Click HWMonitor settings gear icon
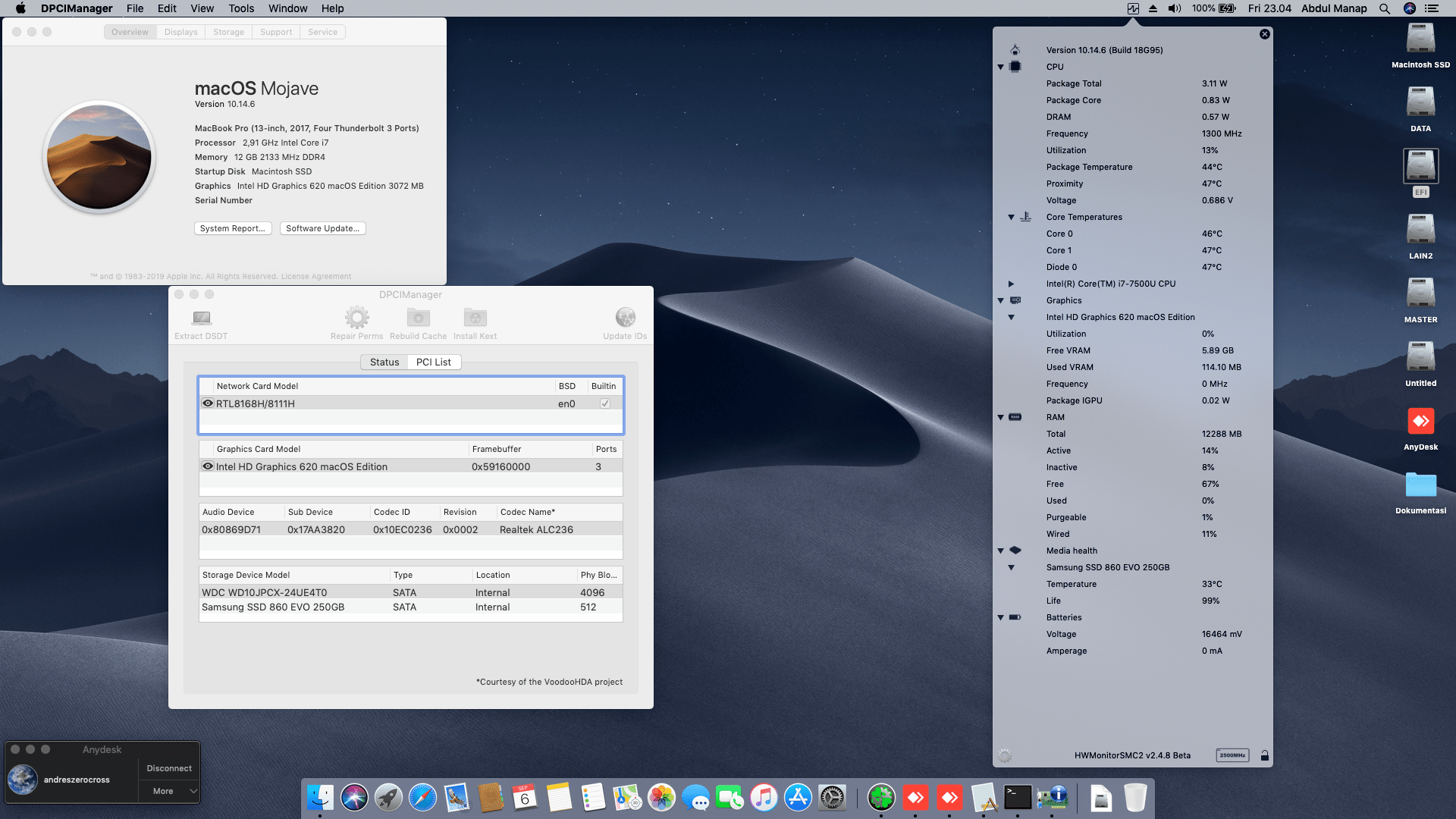Screen dimensions: 1456x819 click(x=1005, y=755)
